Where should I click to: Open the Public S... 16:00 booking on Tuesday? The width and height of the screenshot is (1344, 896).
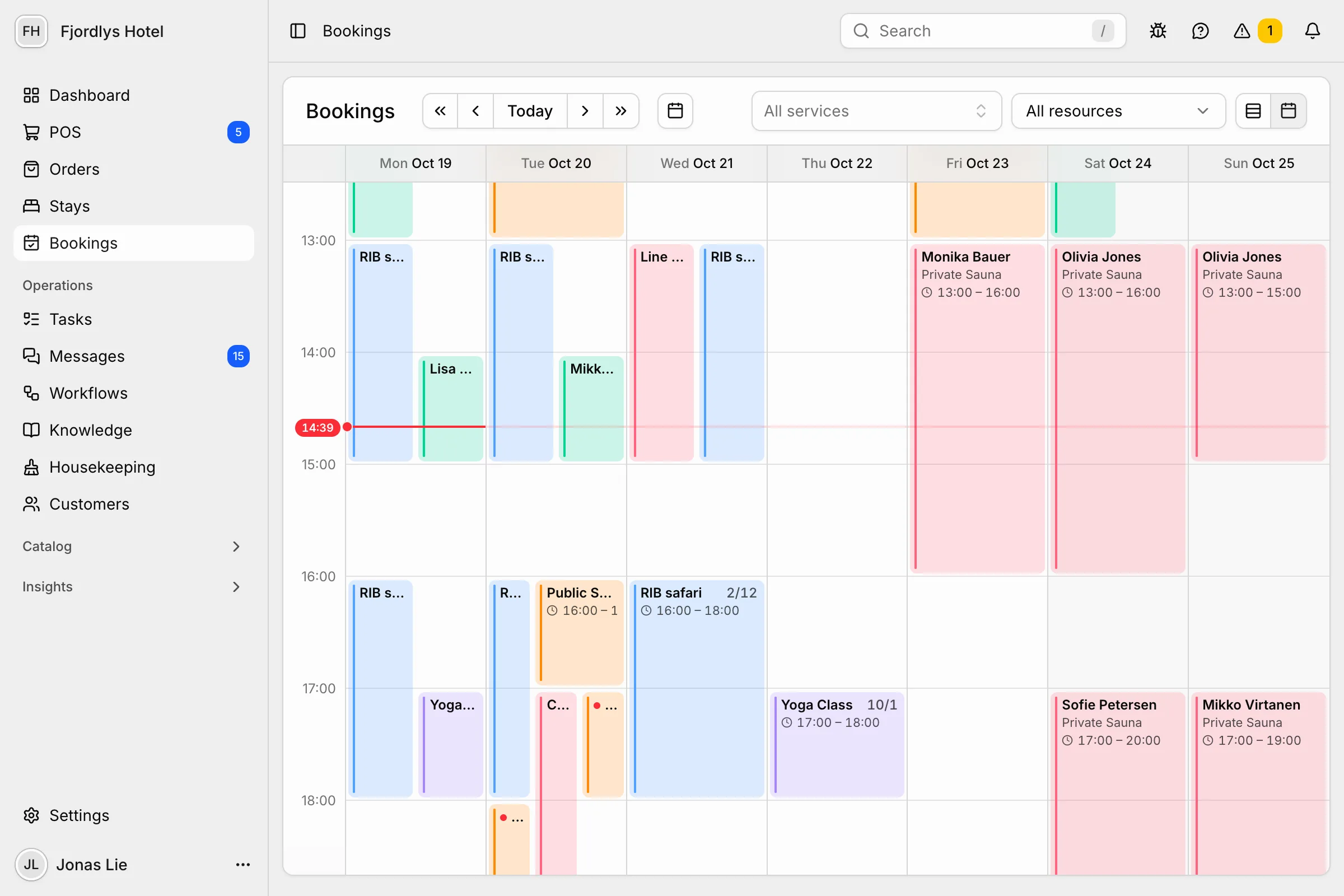pos(580,632)
